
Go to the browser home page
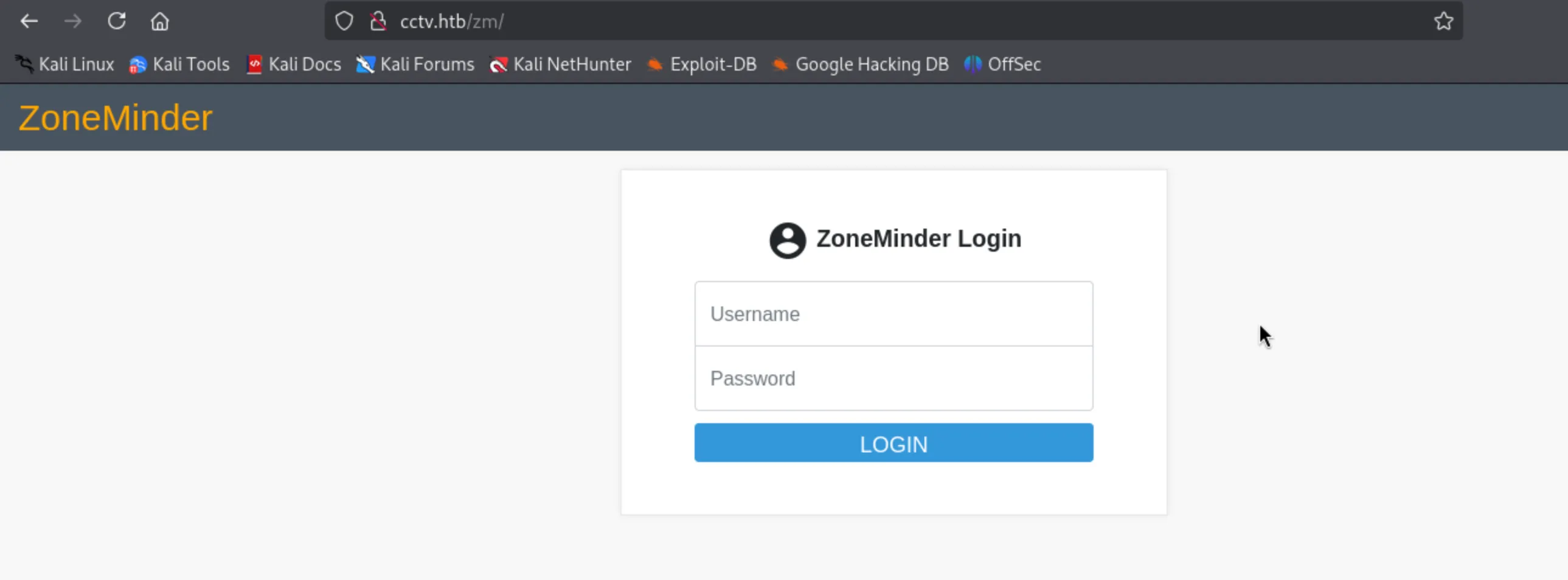pos(159,22)
